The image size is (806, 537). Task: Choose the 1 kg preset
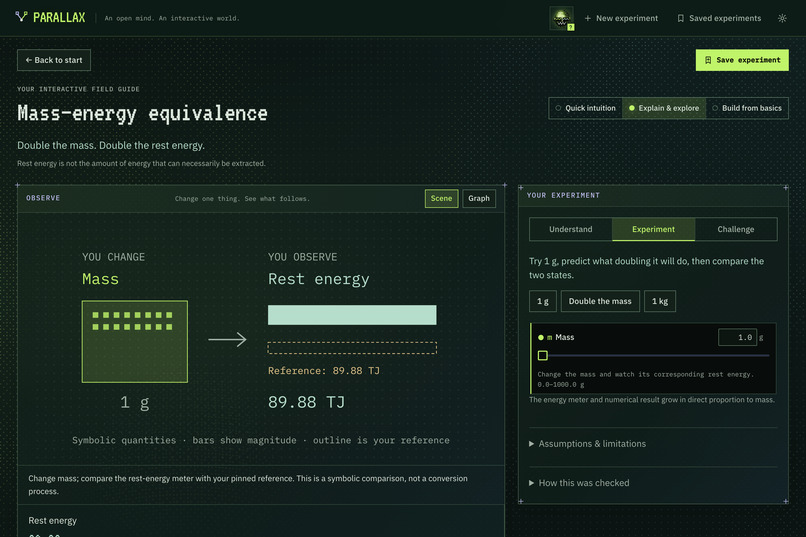coord(660,301)
